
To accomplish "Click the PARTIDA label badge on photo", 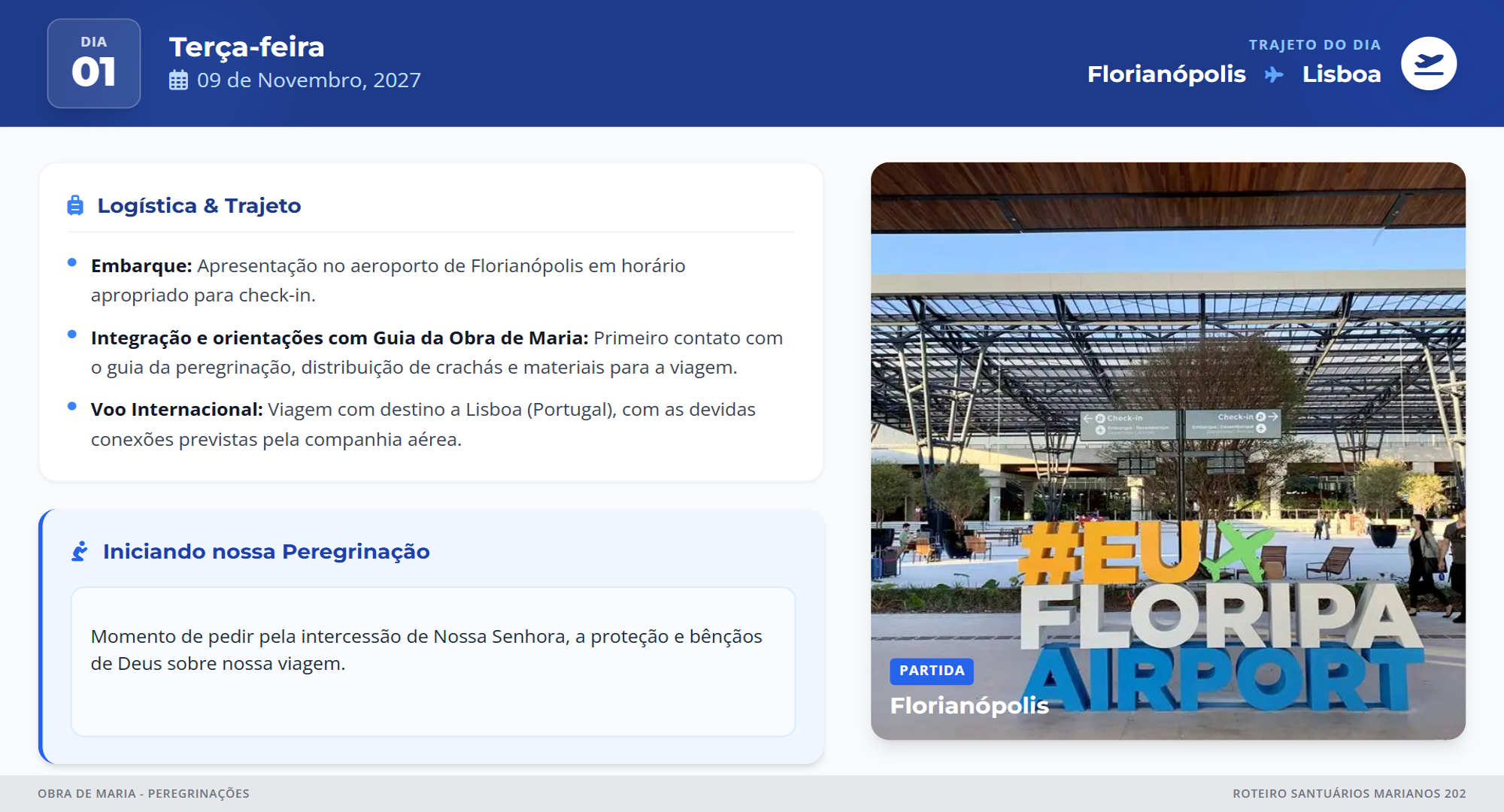I will coord(931,671).
